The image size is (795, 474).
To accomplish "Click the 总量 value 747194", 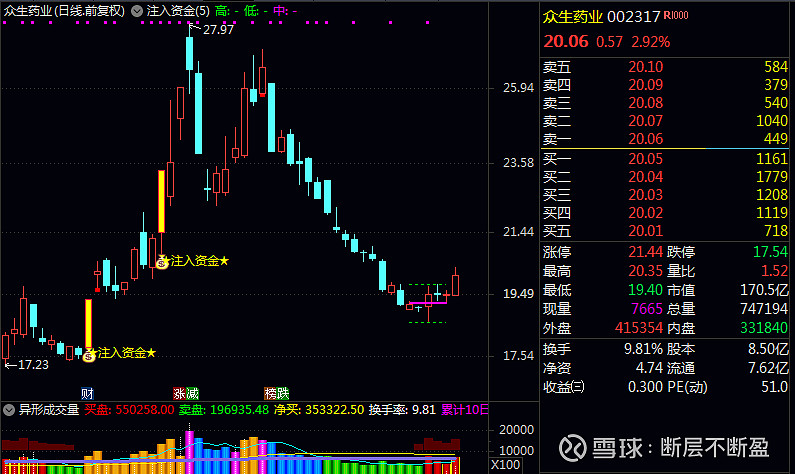I will pos(764,309).
